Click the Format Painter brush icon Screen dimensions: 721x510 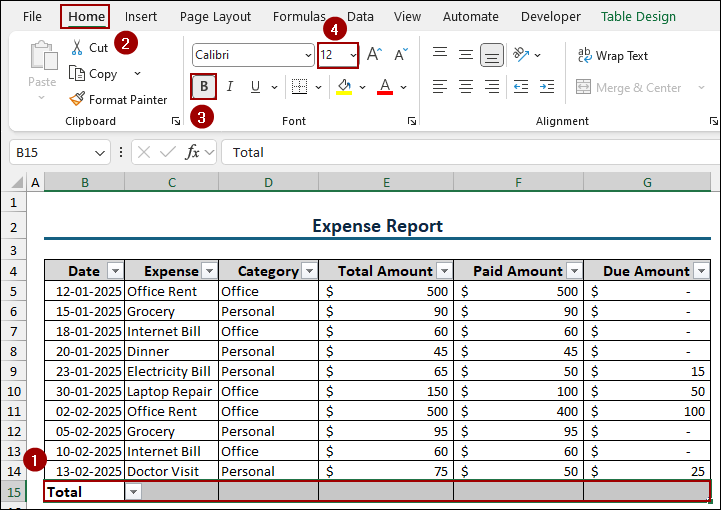tap(77, 99)
